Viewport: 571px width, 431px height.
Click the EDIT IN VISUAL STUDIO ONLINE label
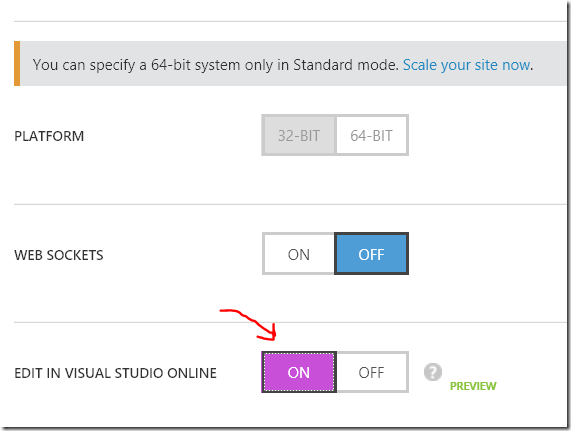point(115,373)
